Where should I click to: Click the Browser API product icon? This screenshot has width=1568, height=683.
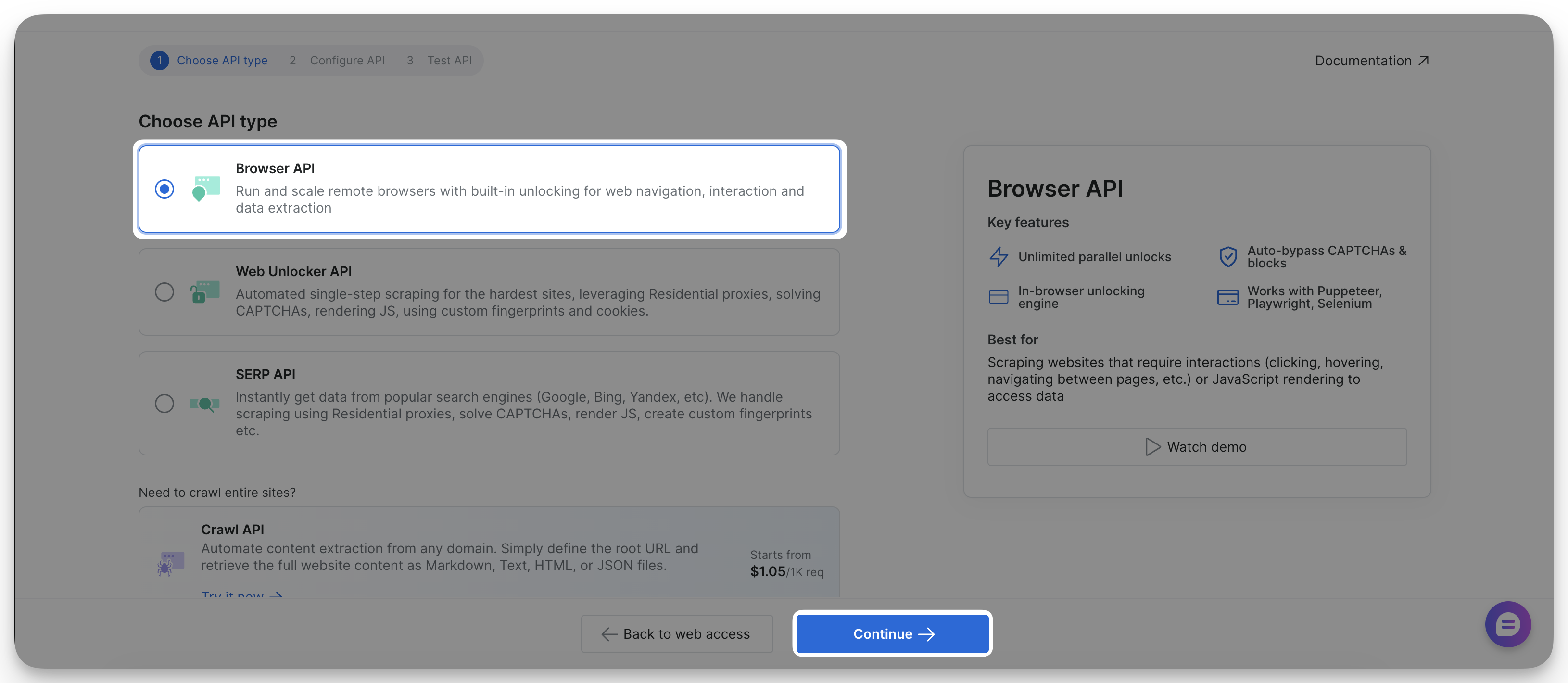206,189
